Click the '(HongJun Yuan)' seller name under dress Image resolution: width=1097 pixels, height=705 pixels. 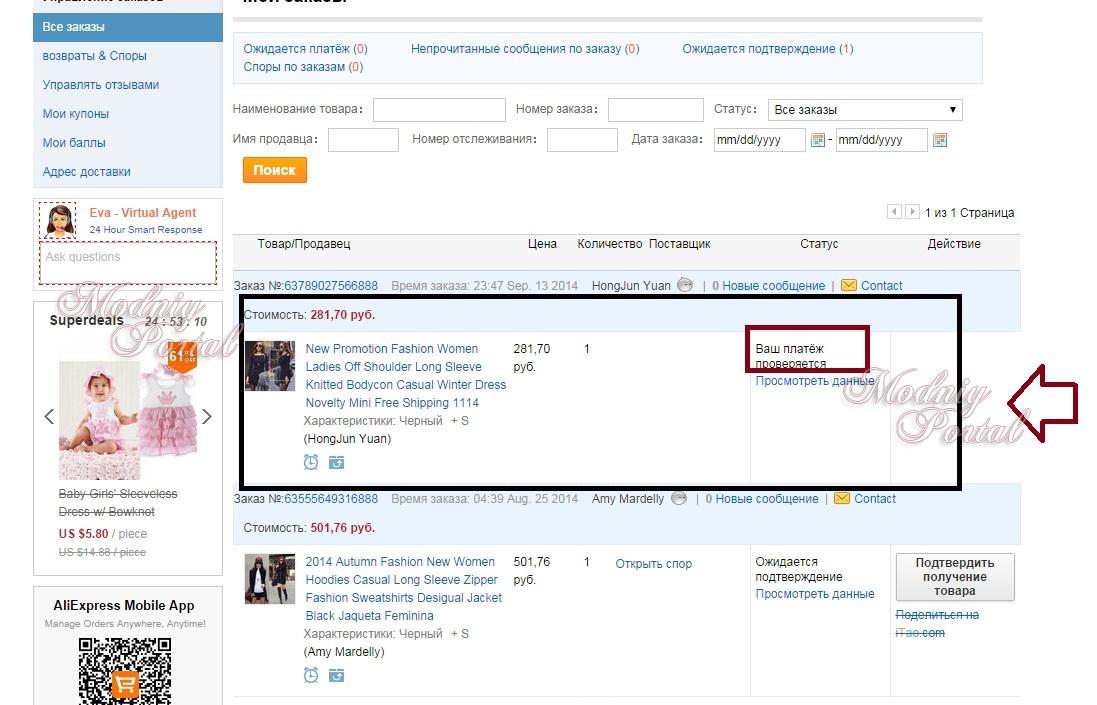pyautogui.click(x=347, y=439)
